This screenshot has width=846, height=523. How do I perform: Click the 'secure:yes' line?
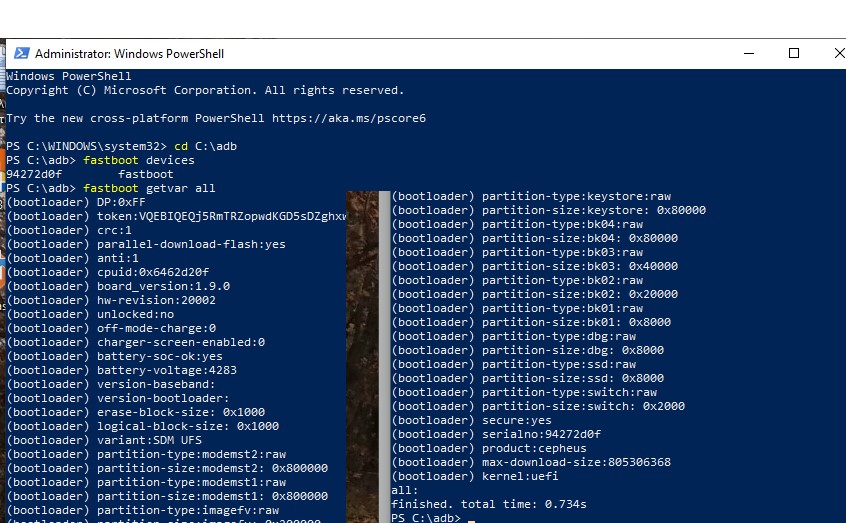472,422
